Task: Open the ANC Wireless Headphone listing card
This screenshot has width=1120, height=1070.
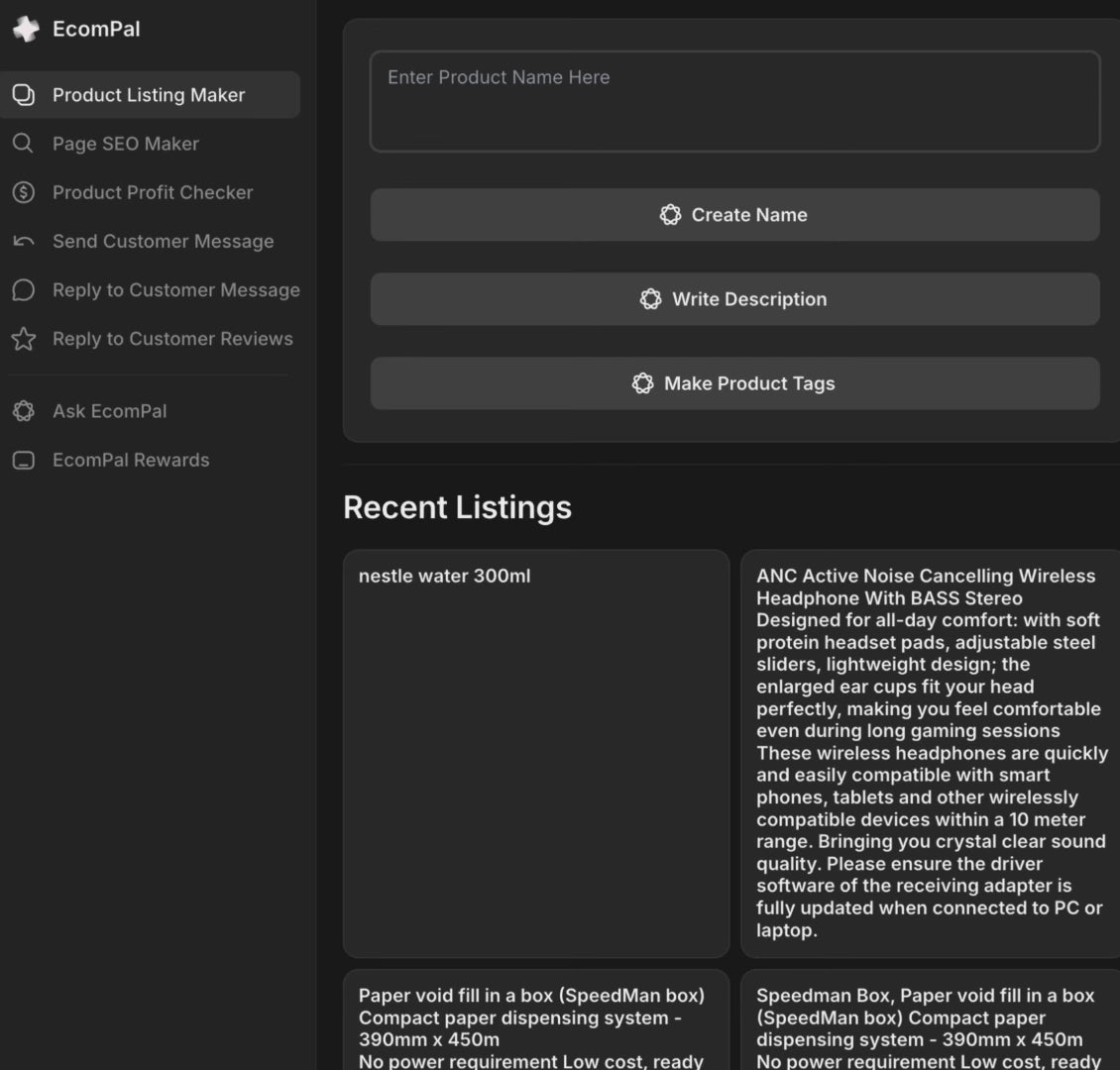Action: 930,753
